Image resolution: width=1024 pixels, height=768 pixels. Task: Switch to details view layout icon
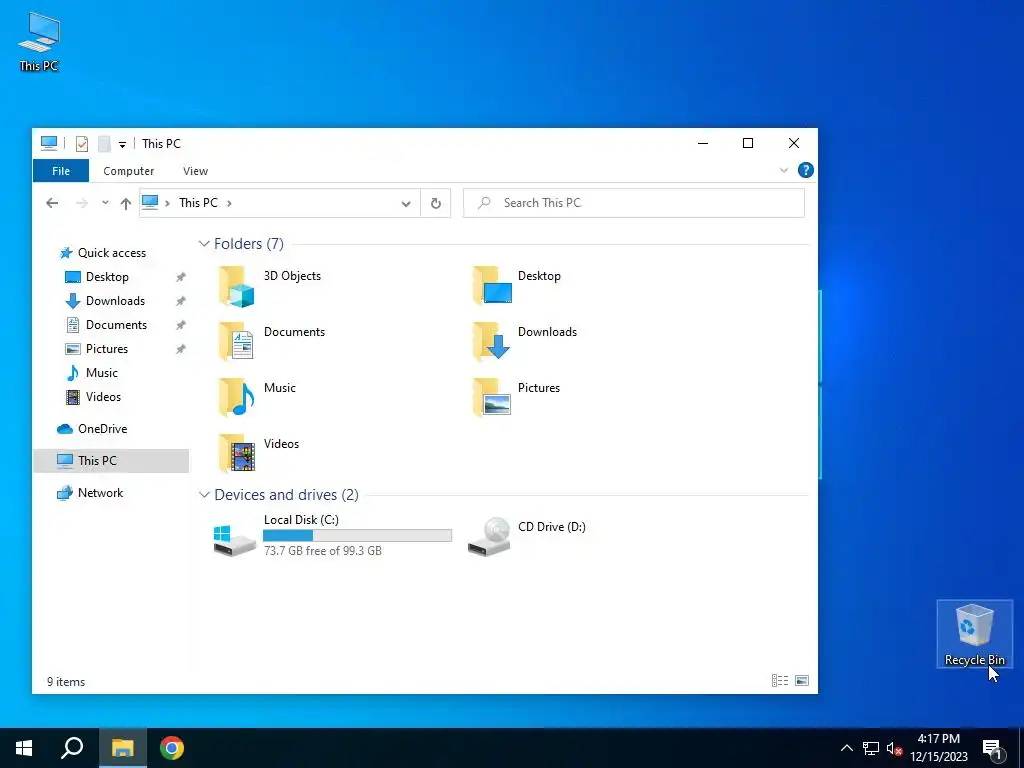(x=780, y=680)
